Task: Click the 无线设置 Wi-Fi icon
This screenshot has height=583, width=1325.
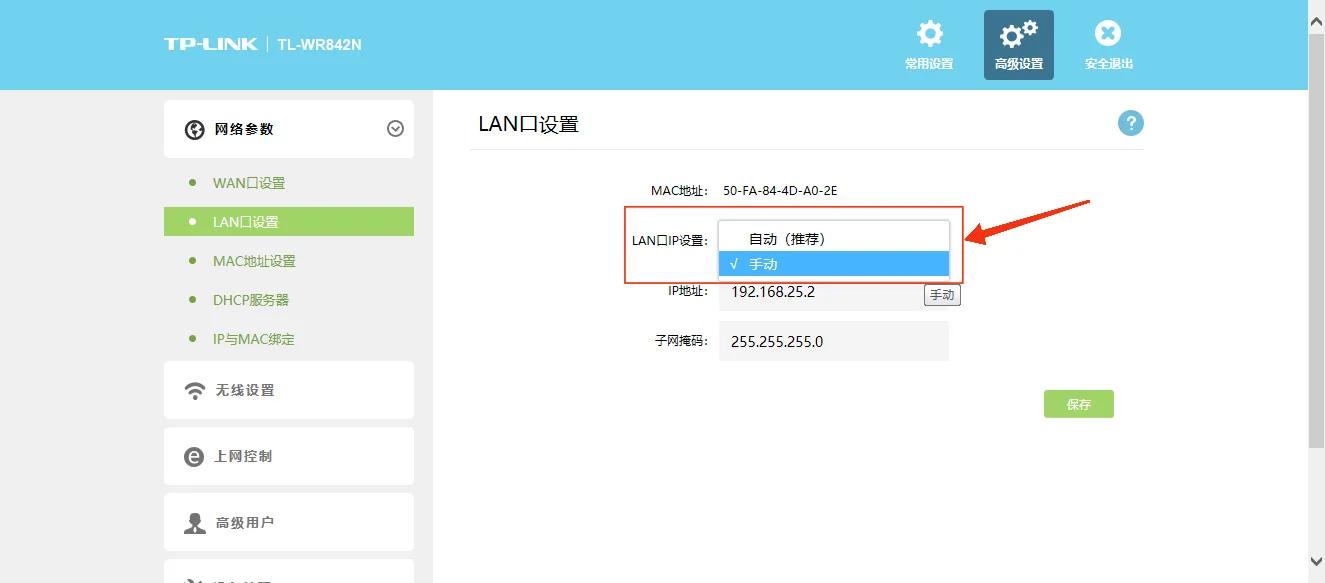Action: pos(196,390)
